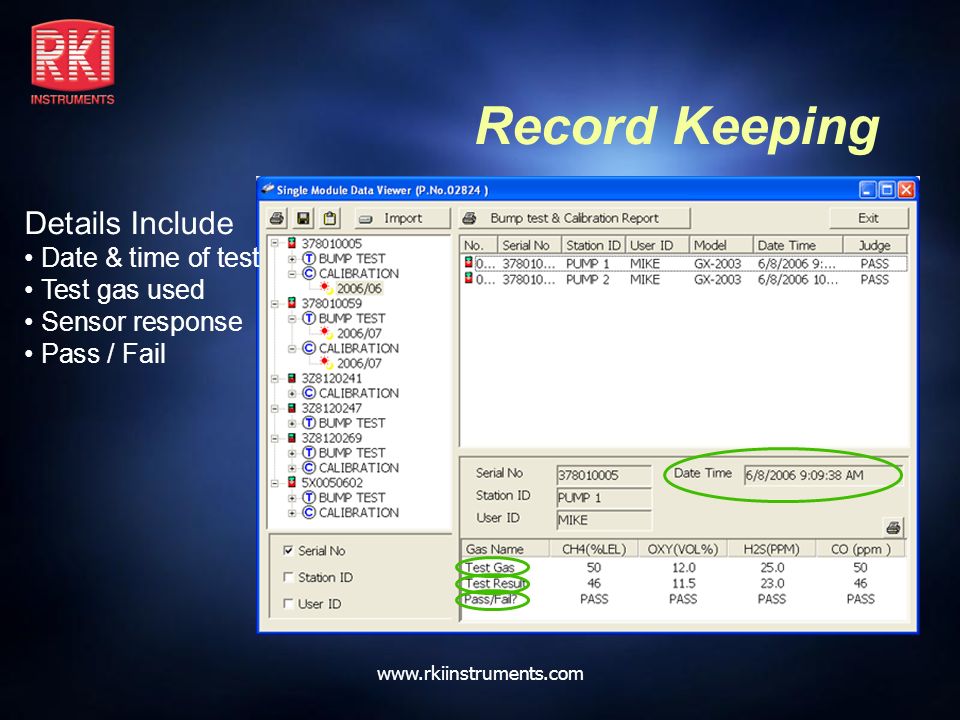Select the BUMP TEST icon under 378010005
The width and height of the screenshot is (960, 720).
point(309,258)
